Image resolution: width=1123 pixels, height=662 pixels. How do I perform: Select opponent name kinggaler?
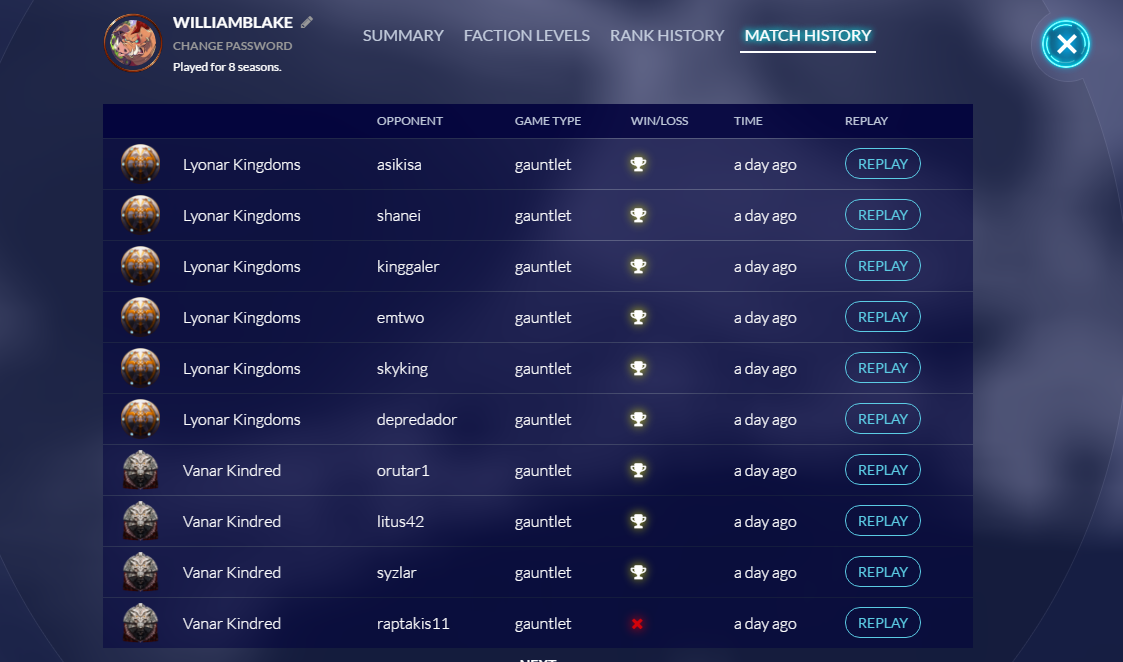(x=408, y=267)
